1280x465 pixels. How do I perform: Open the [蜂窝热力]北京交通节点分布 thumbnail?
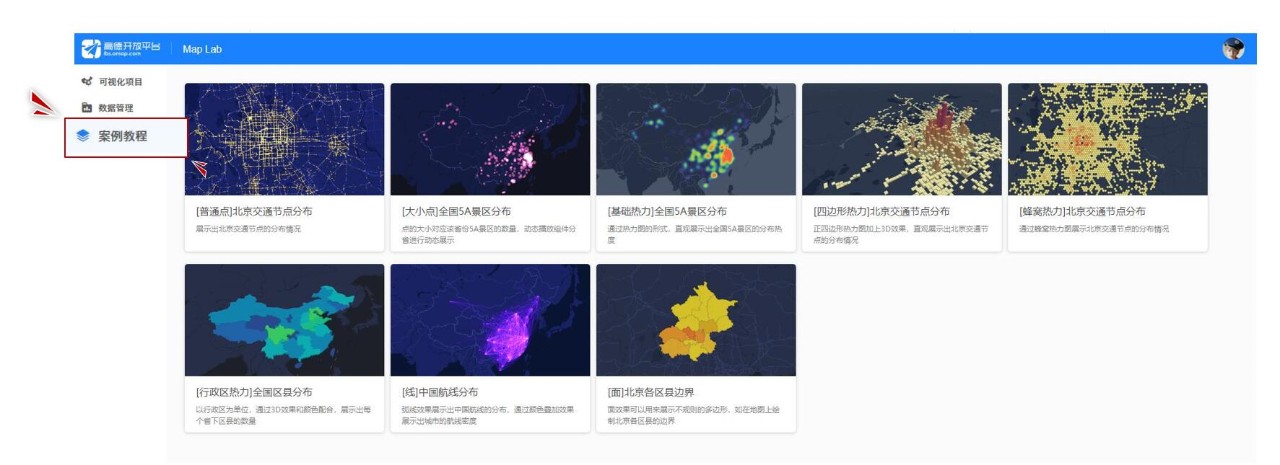click(1107, 139)
